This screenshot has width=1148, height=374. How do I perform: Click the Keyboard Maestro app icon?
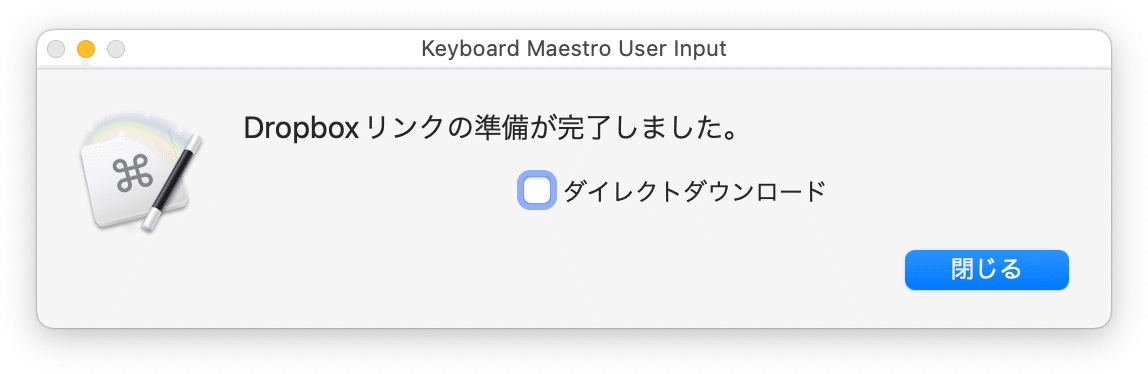coord(141,172)
